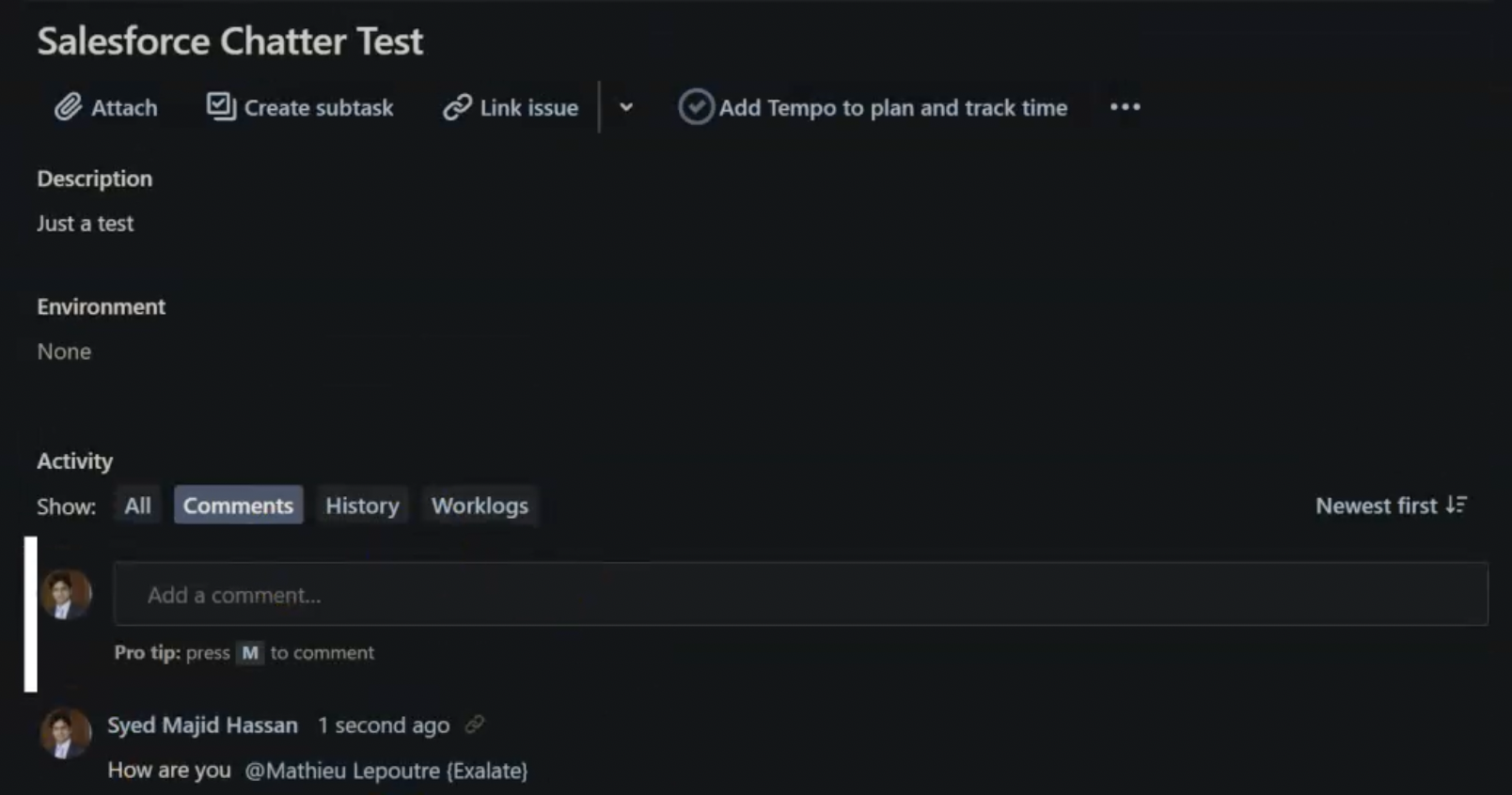Screen dimensions: 1512x795
Task: Click the paperclip Attach icon
Action: [x=67, y=107]
